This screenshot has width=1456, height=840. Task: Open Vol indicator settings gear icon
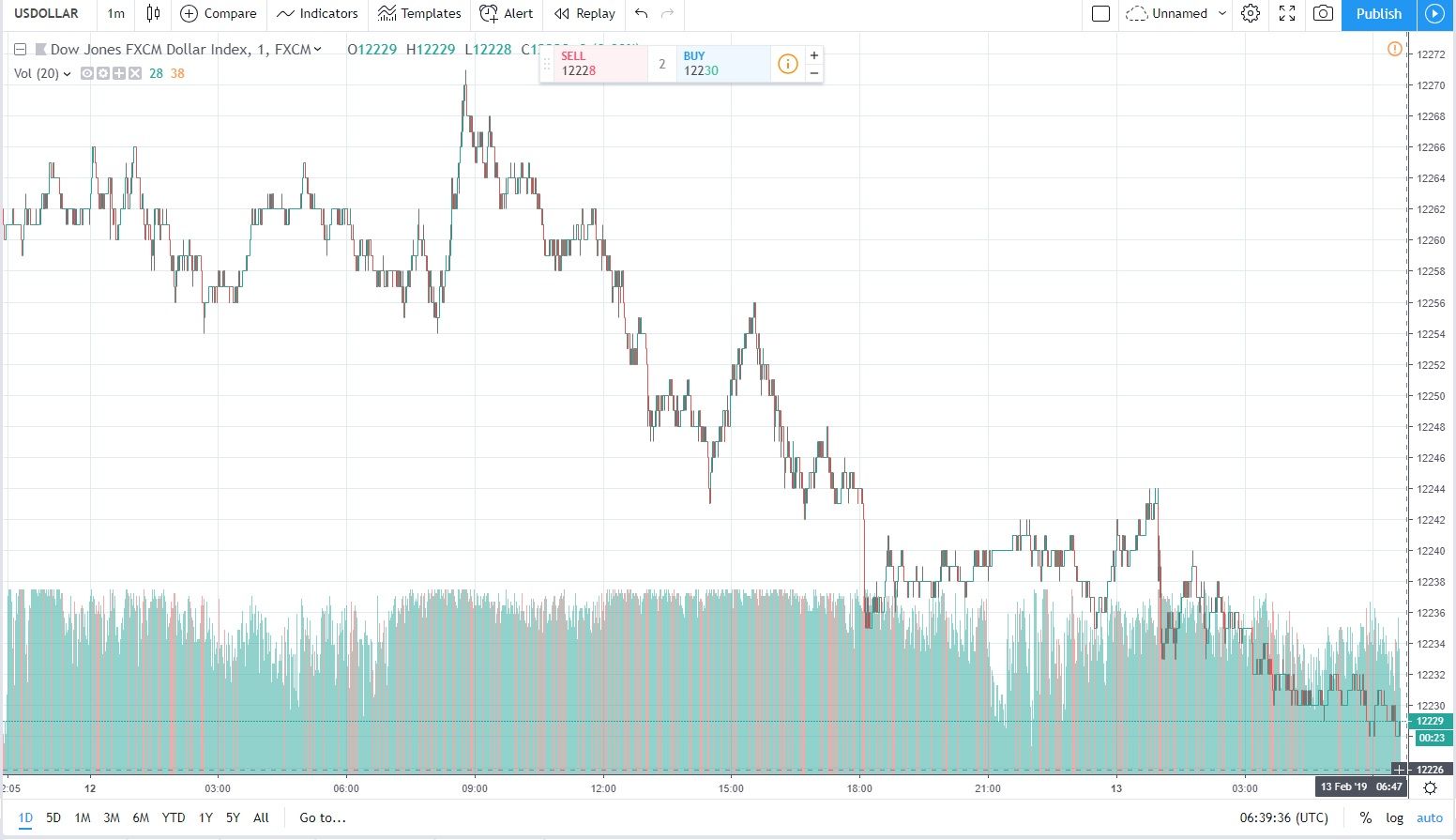tap(103, 73)
